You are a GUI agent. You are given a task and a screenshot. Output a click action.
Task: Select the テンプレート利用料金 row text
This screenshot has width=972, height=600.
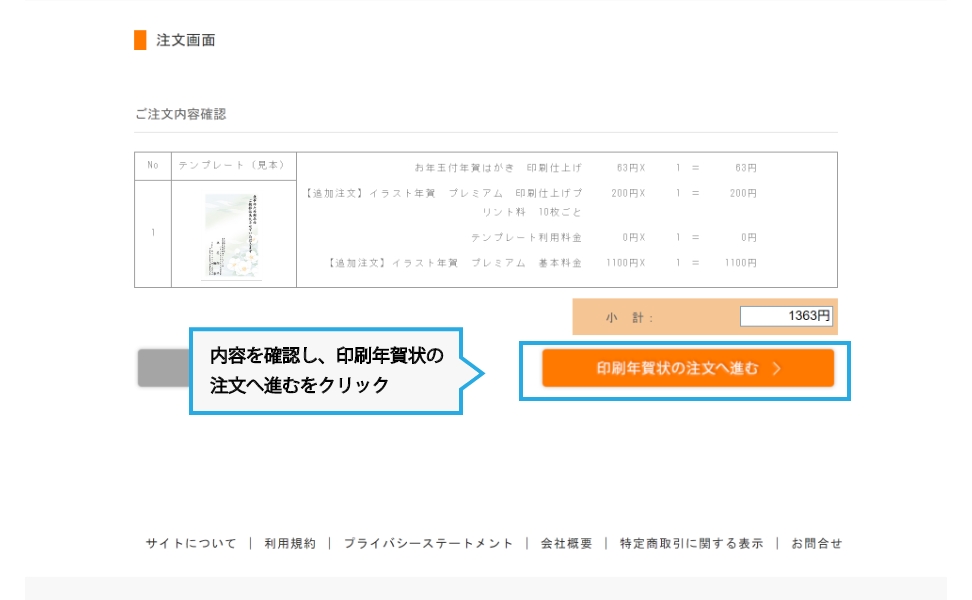click(526, 237)
